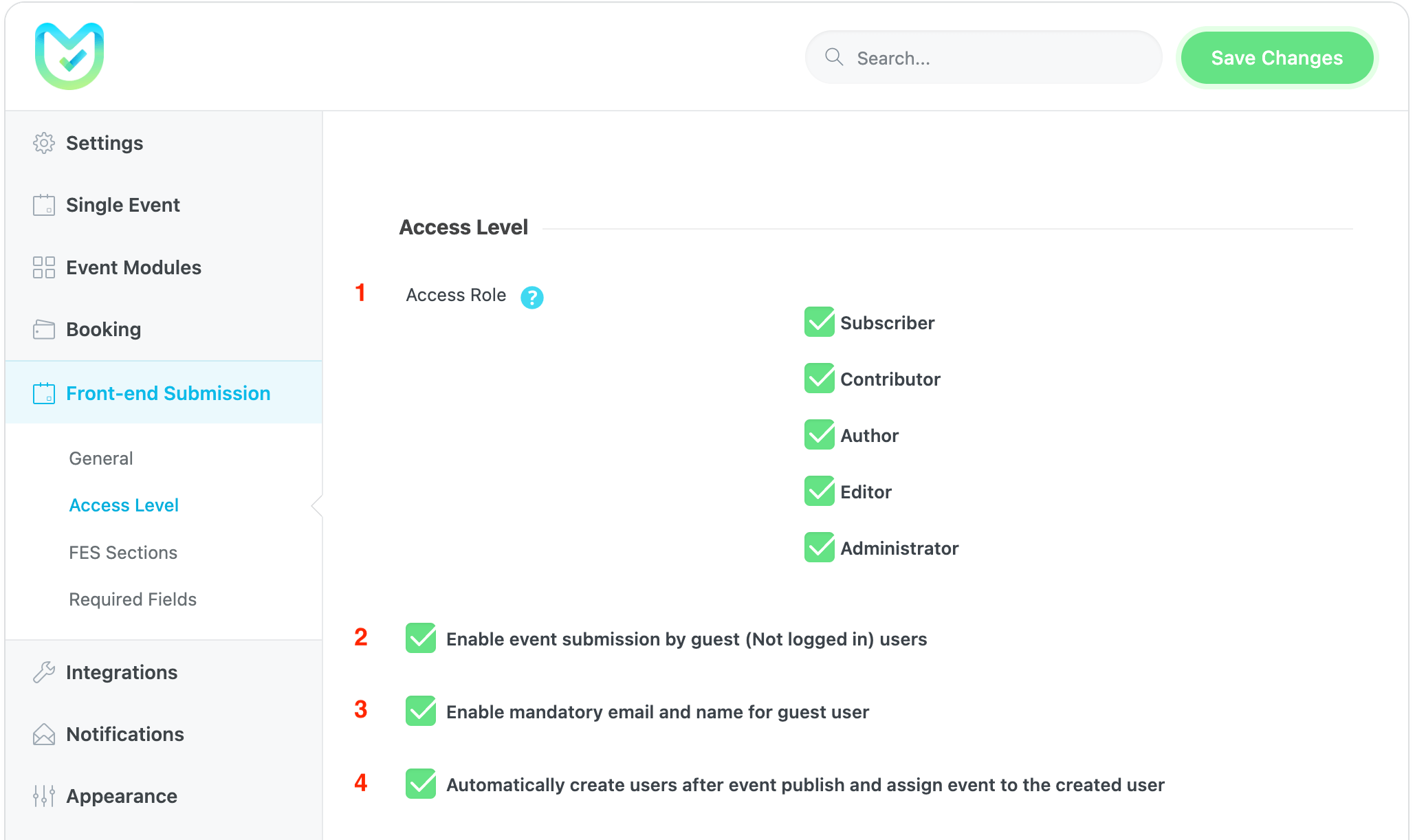Toggle the Contributor role checkbox
This screenshot has width=1415, height=840.
tap(819, 379)
